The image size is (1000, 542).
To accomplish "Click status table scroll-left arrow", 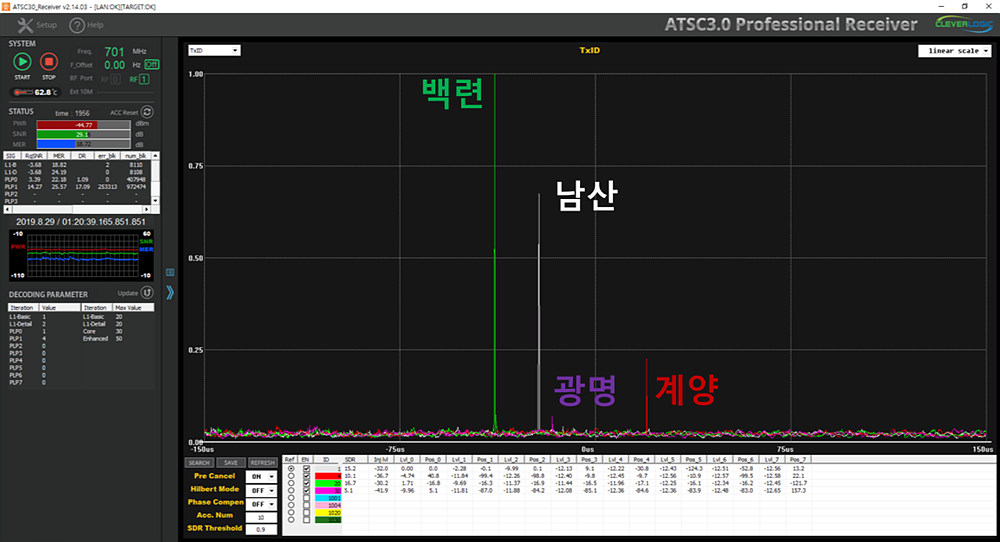I will coord(8,209).
